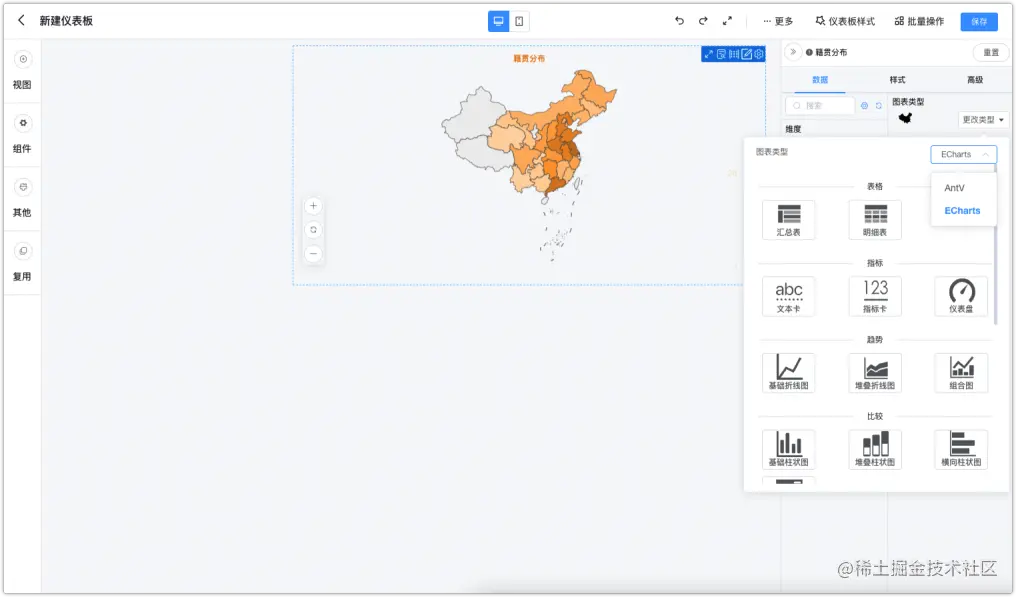Choose ECharts from the dropdown list
This screenshot has width=1016, height=597.
962,211
